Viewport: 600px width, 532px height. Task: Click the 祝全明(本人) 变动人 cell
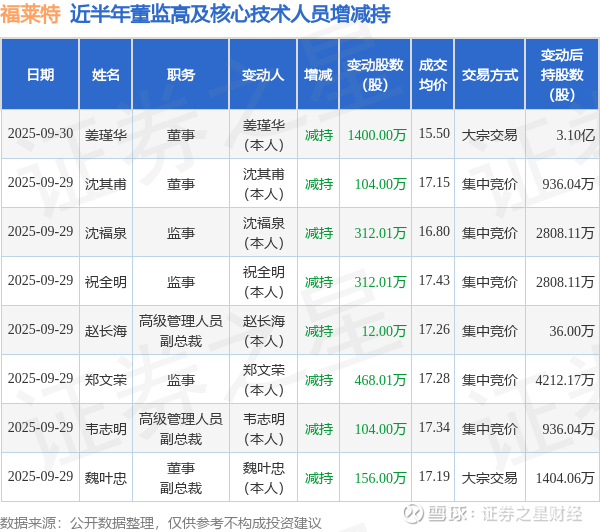pyautogui.click(x=264, y=282)
